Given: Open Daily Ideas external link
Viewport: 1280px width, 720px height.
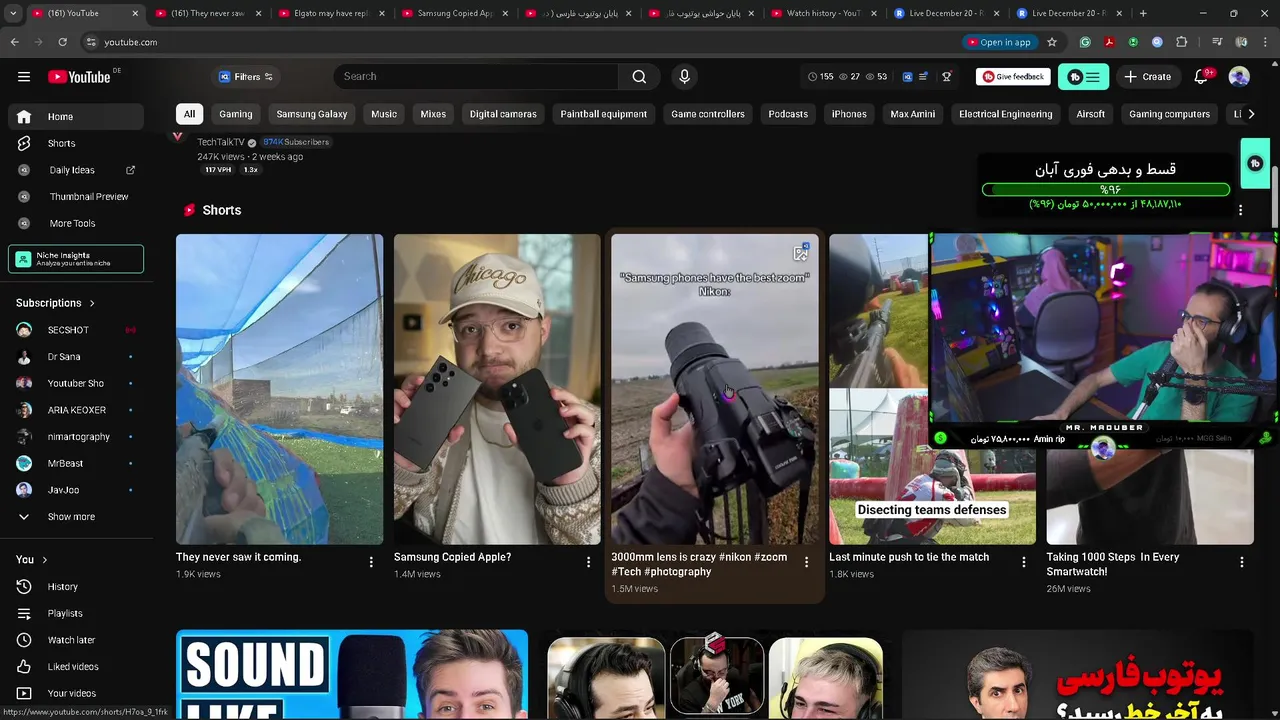Looking at the screenshot, I should (x=130, y=170).
